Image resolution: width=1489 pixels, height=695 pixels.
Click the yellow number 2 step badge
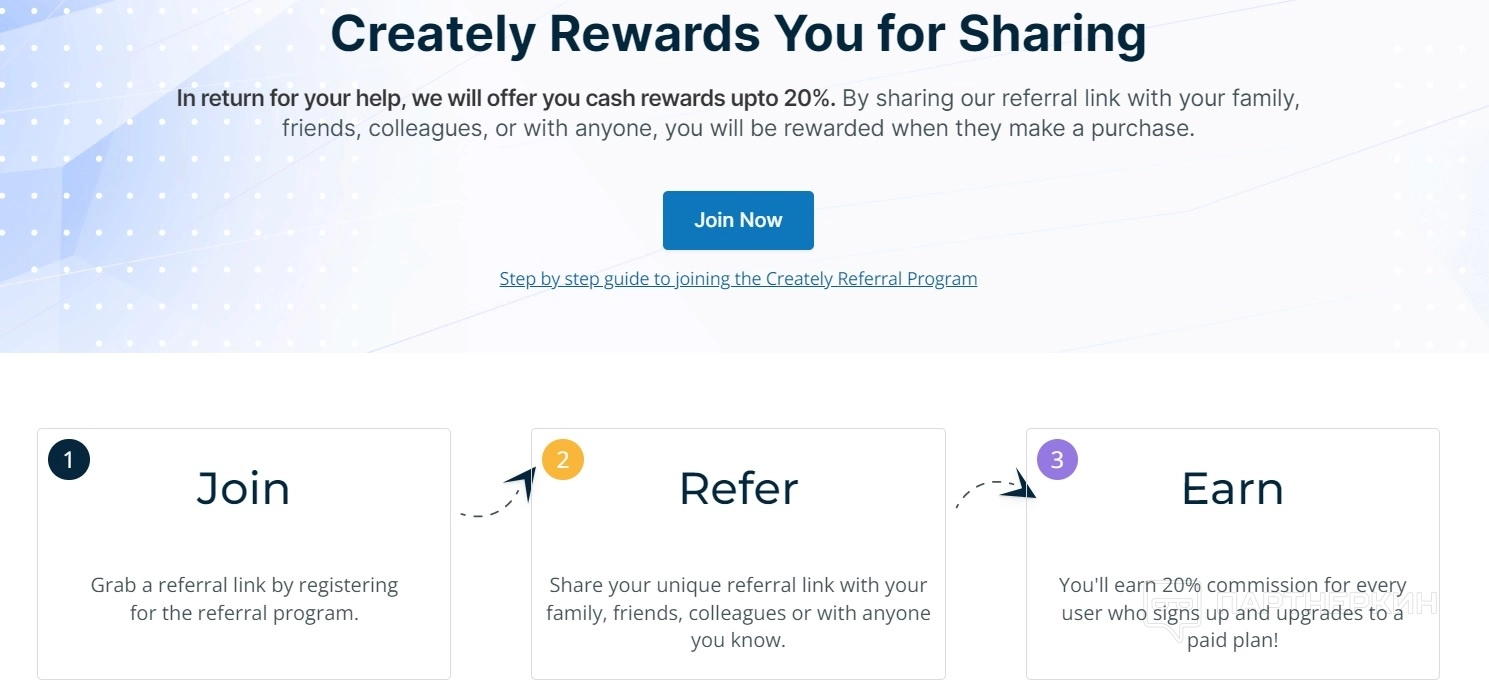(563, 460)
